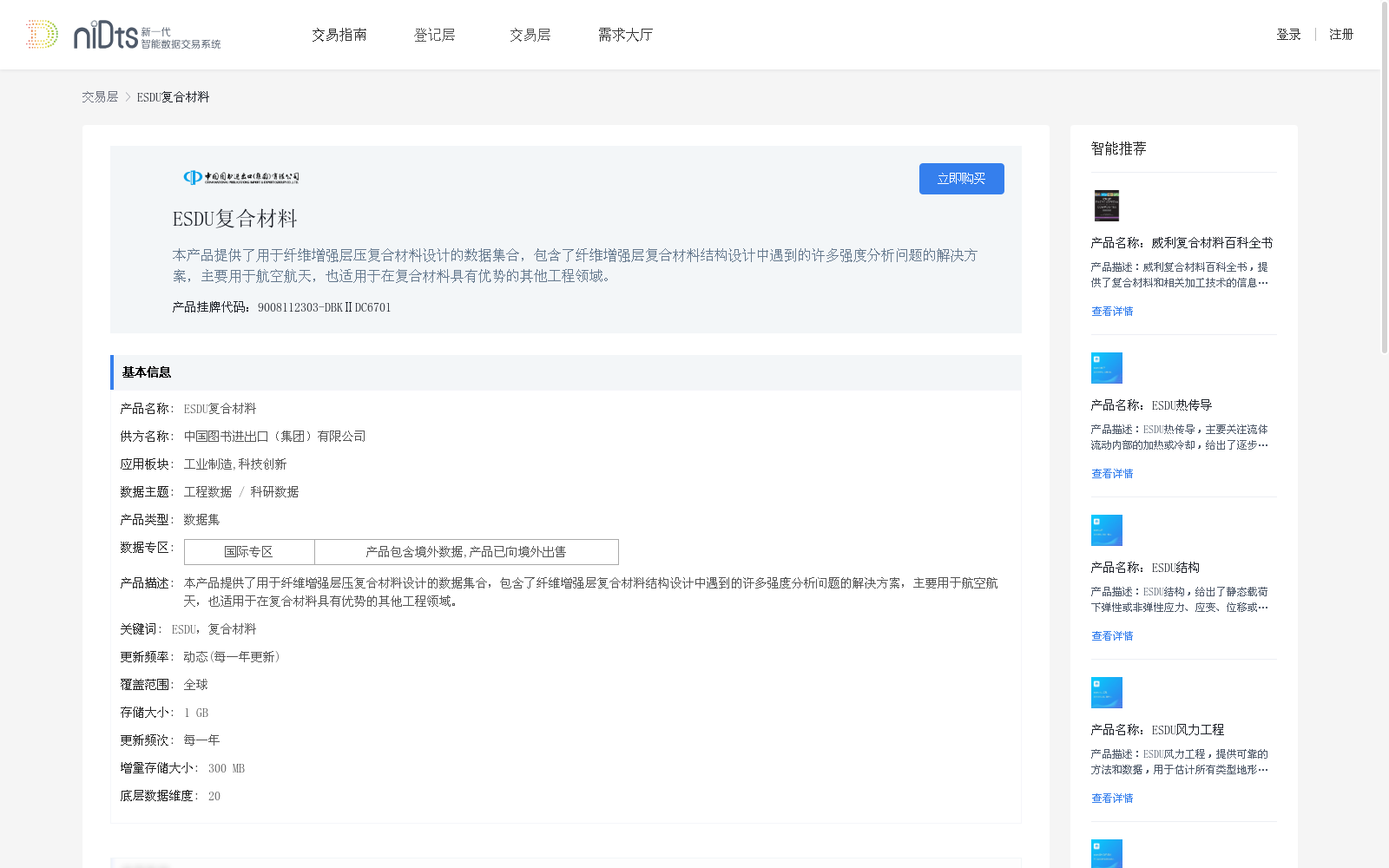Click the 国际专区 table cell
The height and width of the screenshot is (868, 1389).
click(249, 552)
